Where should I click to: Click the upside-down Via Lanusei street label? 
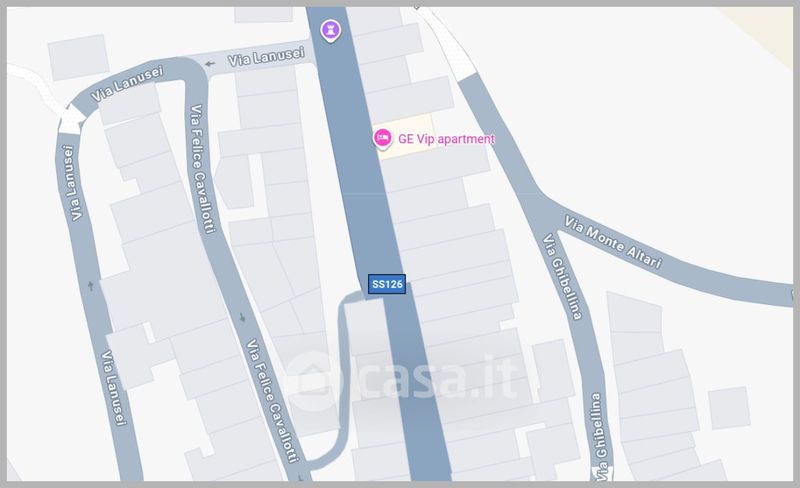tap(72, 183)
